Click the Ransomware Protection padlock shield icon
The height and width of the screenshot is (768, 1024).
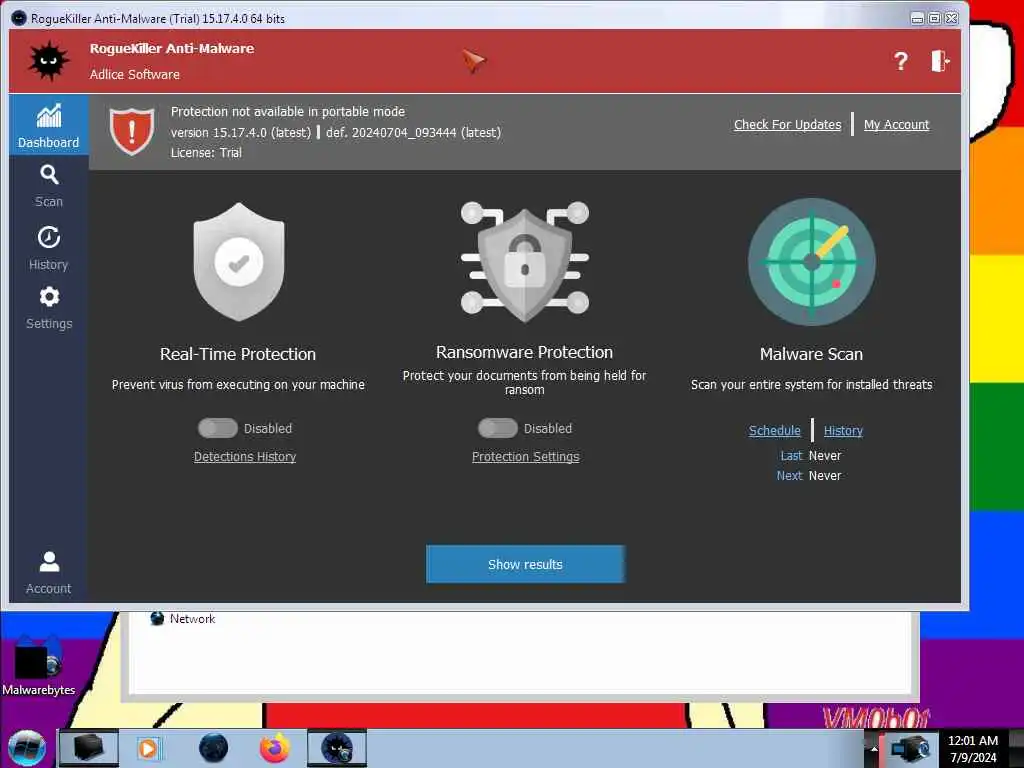click(x=524, y=262)
